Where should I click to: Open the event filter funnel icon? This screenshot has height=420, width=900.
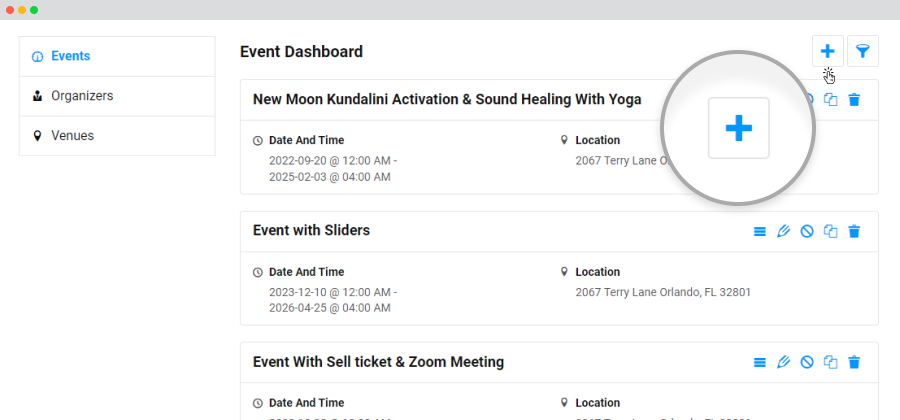(863, 52)
